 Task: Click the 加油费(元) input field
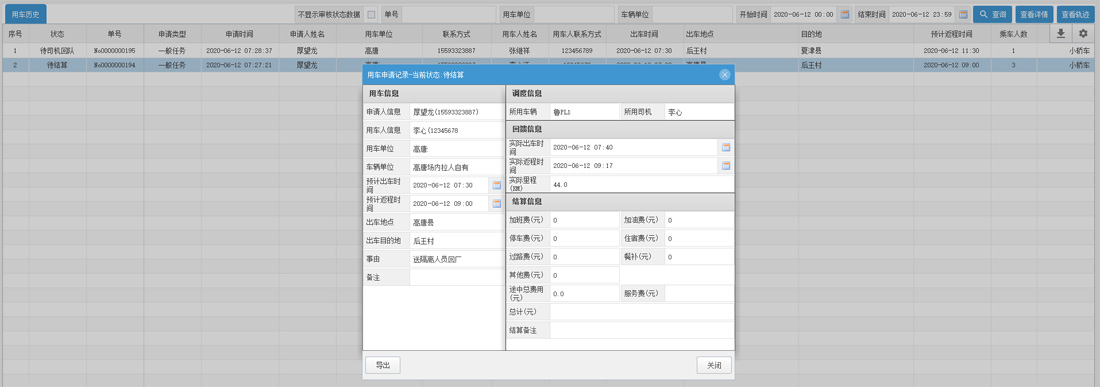click(699, 220)
